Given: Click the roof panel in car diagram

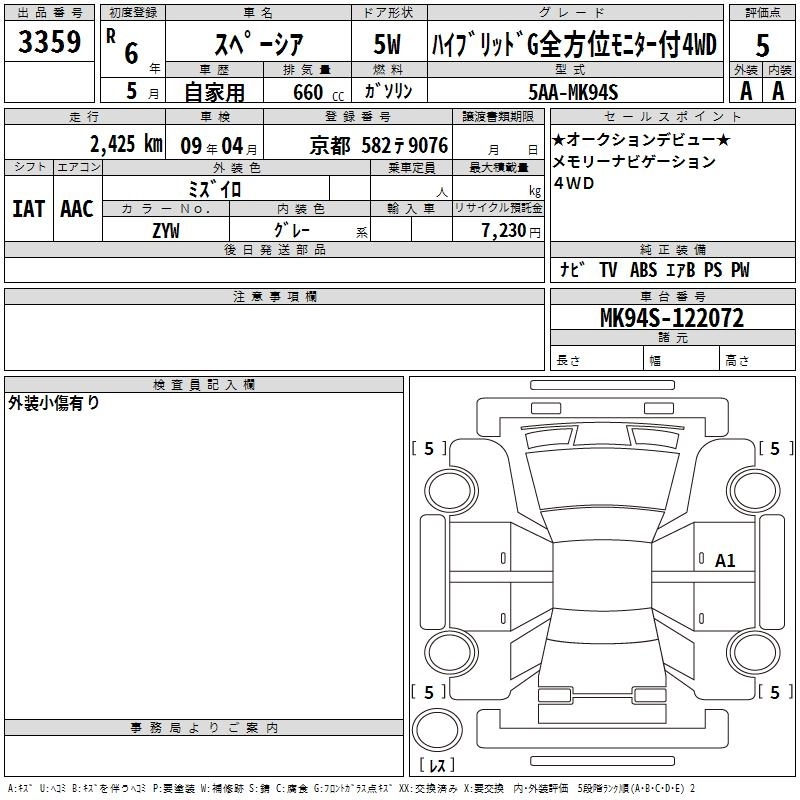Looking at the screenshot, I should click(x=602, y=574).
